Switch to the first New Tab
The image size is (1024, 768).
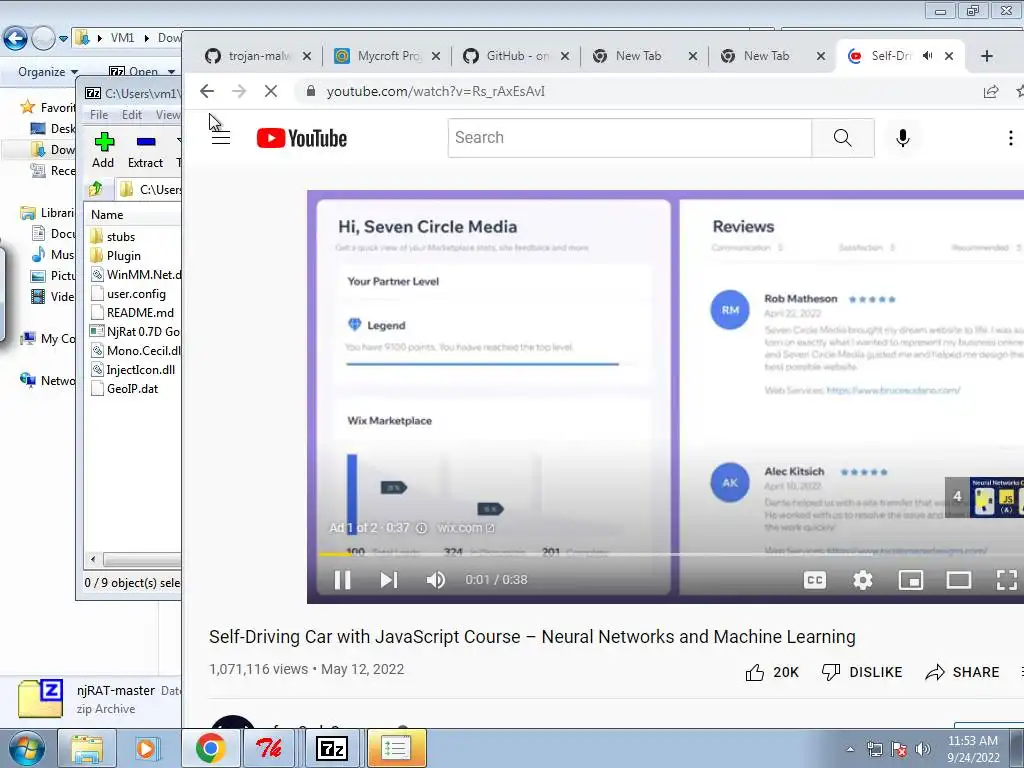point(645,56)
